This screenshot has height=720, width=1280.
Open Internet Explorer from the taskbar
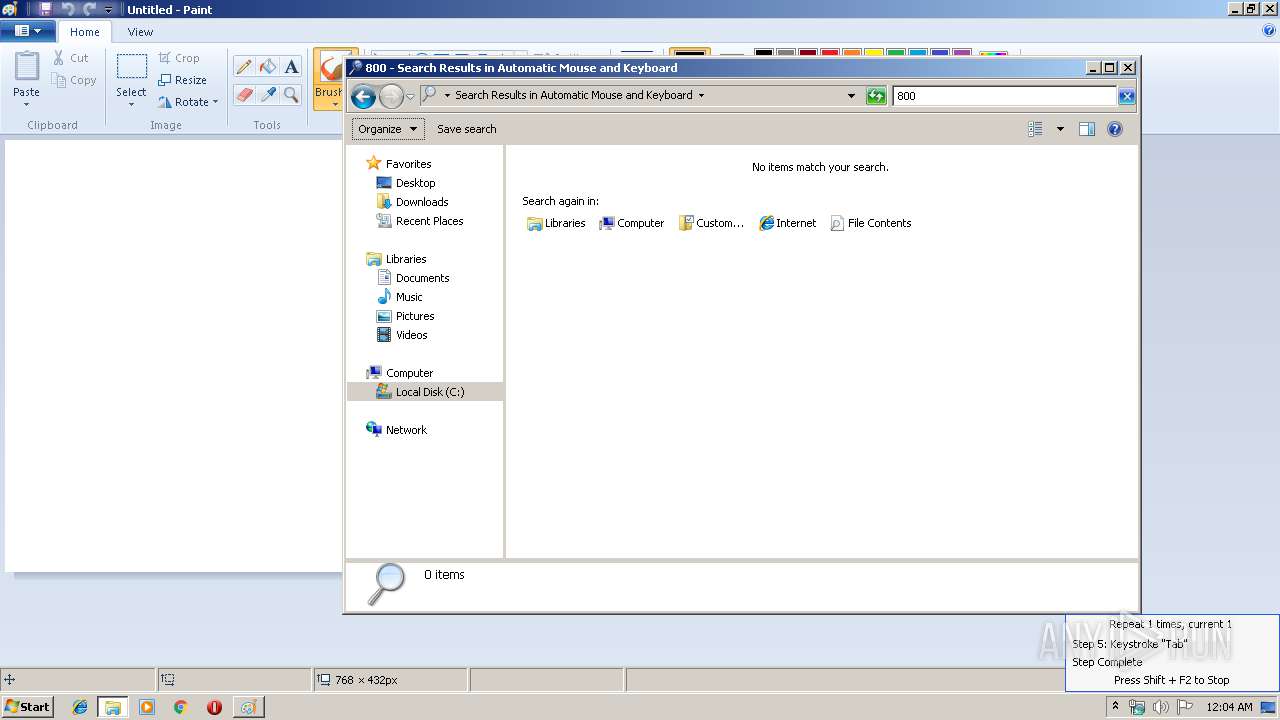80,707
